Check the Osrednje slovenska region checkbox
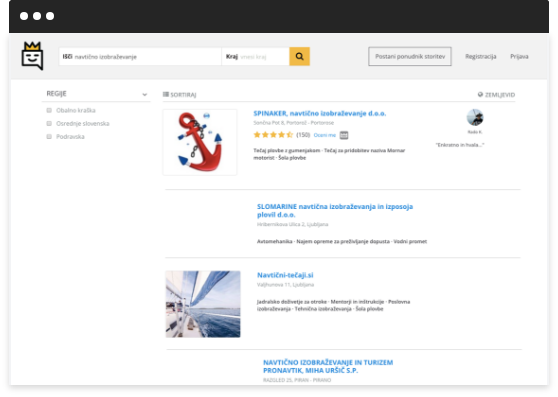This screenshot has height=397, width=558. [x=49, y=123]
